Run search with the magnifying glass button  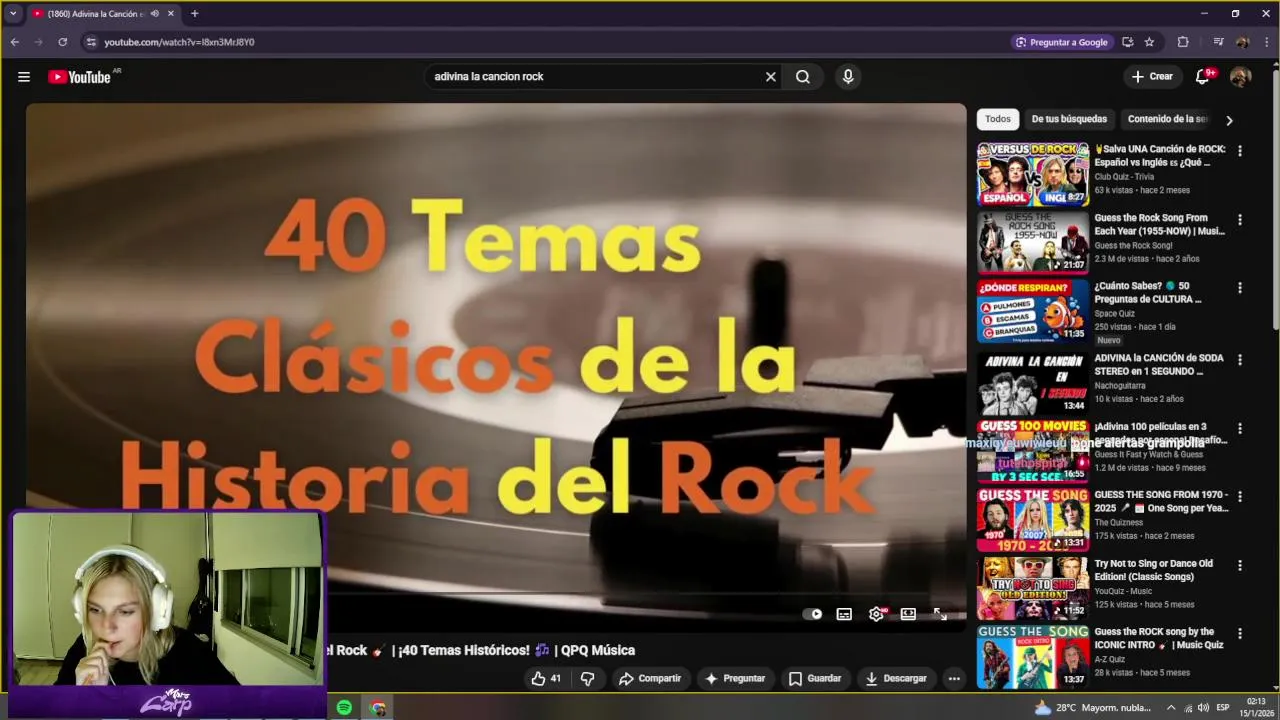(803, 77)
